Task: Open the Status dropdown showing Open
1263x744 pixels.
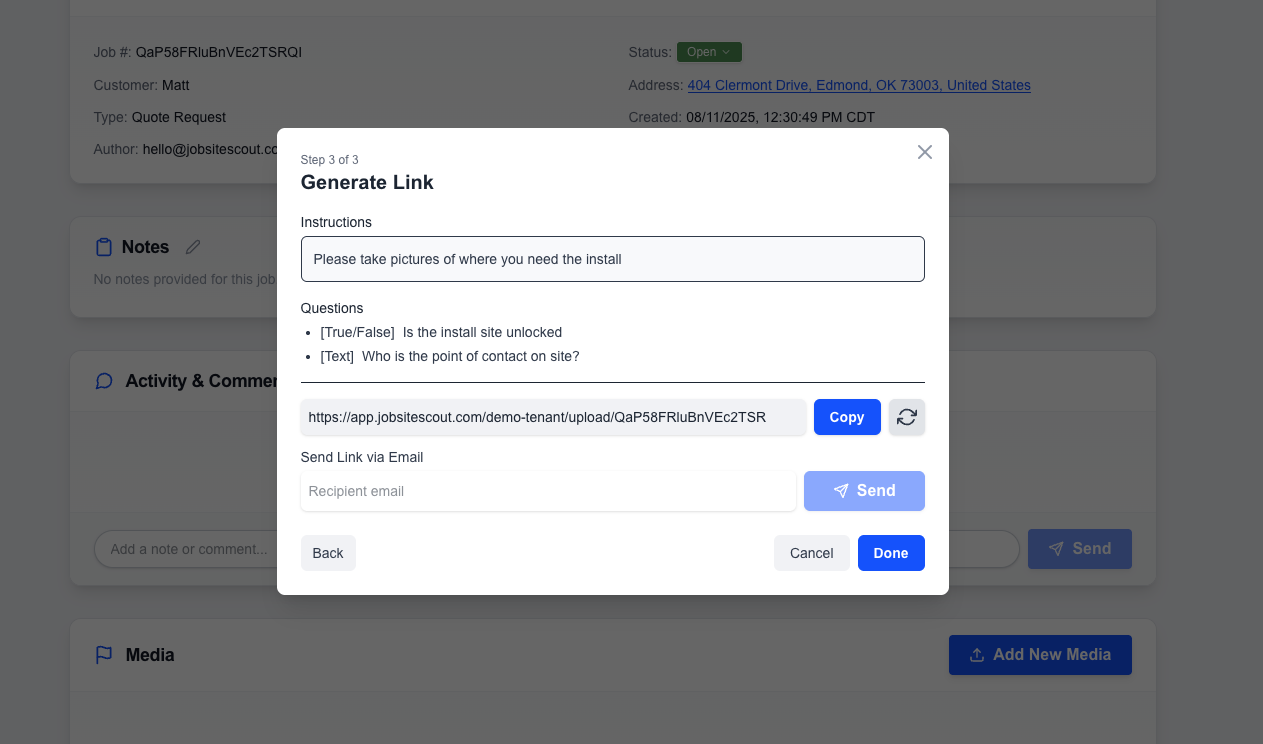Action: (709, 51)
